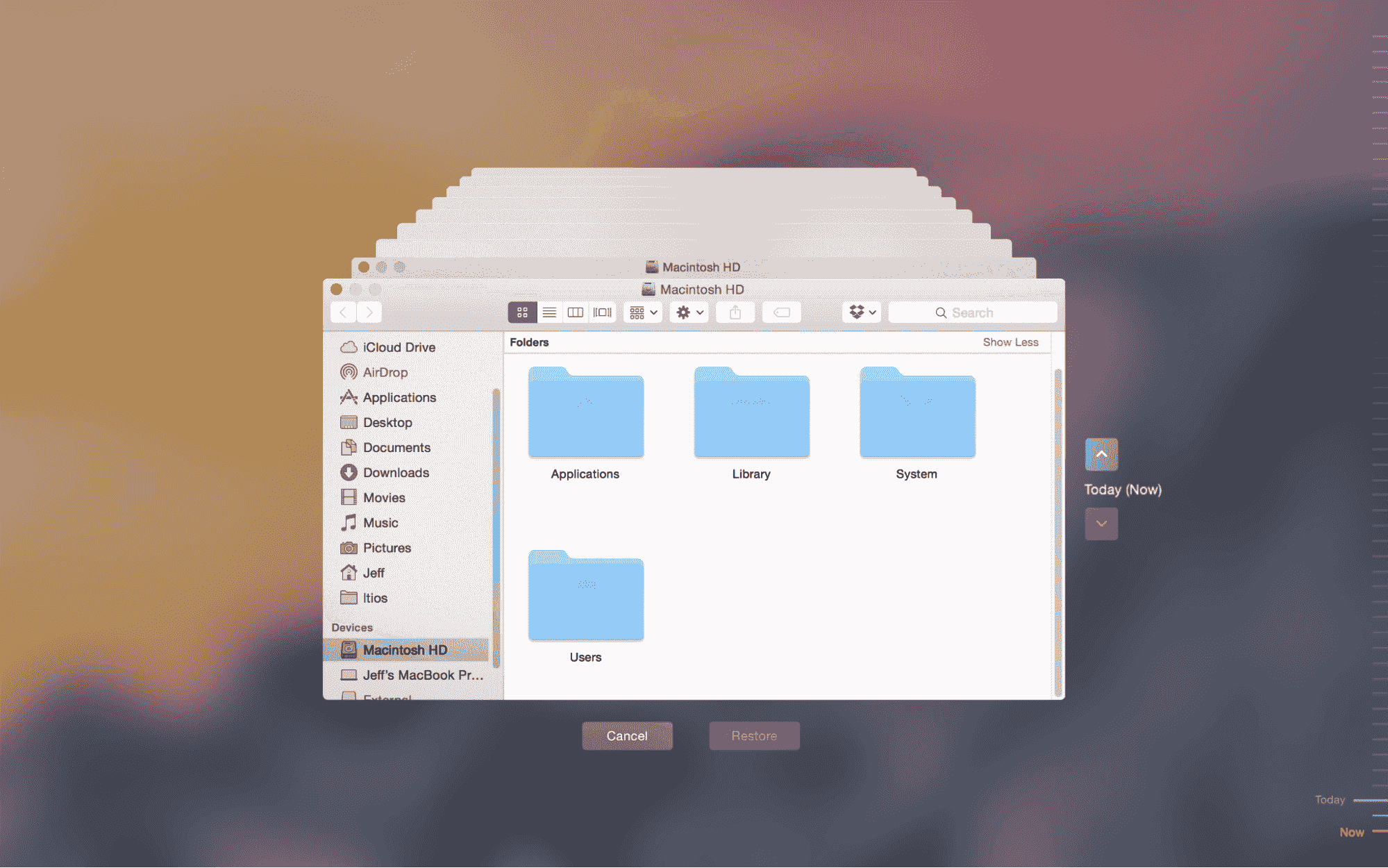
Task: Select Macintosh HD under Devices
Action: pos(404,649)
